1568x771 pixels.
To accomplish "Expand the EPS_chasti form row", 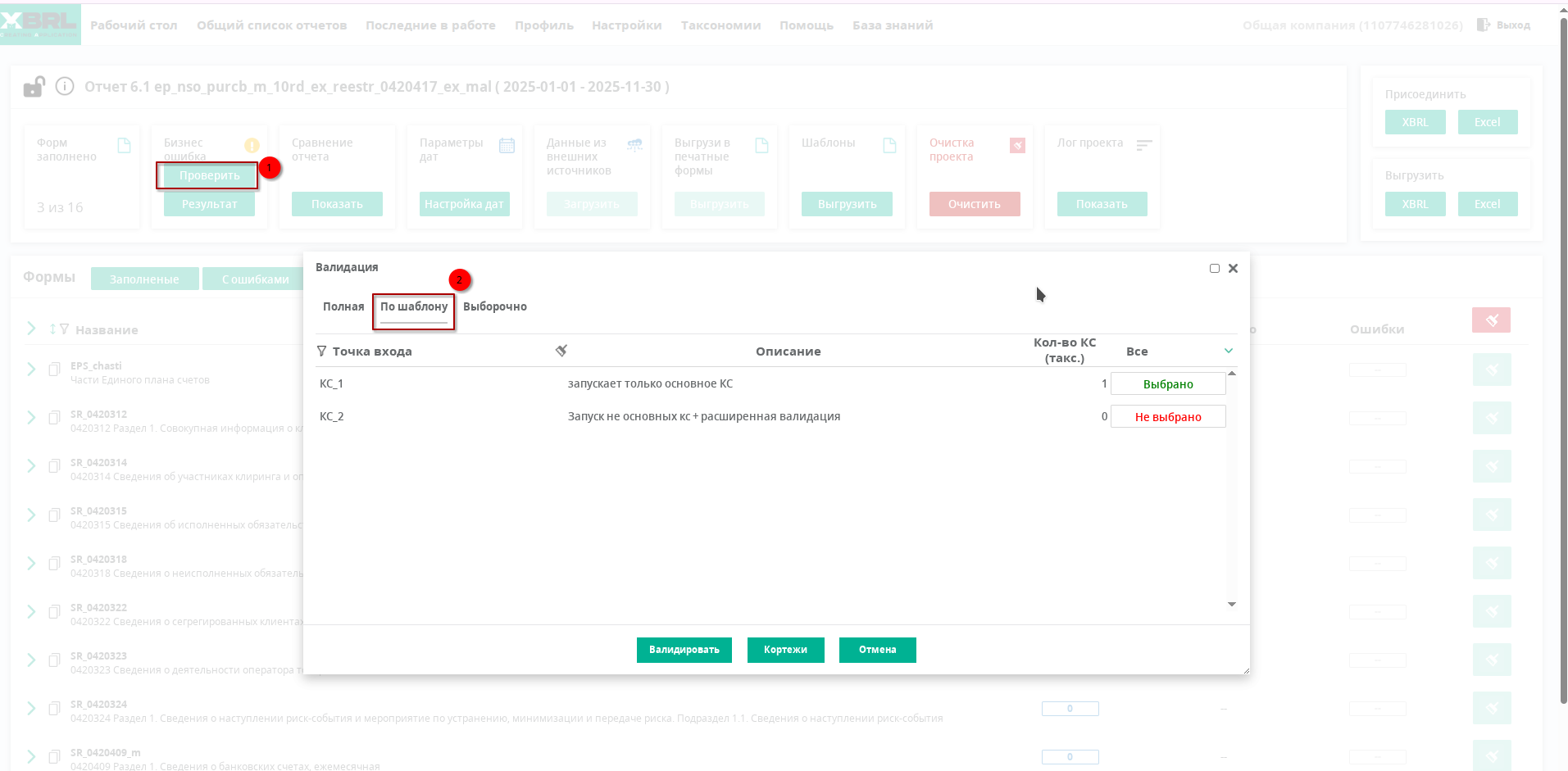I will tap(31, 370).
